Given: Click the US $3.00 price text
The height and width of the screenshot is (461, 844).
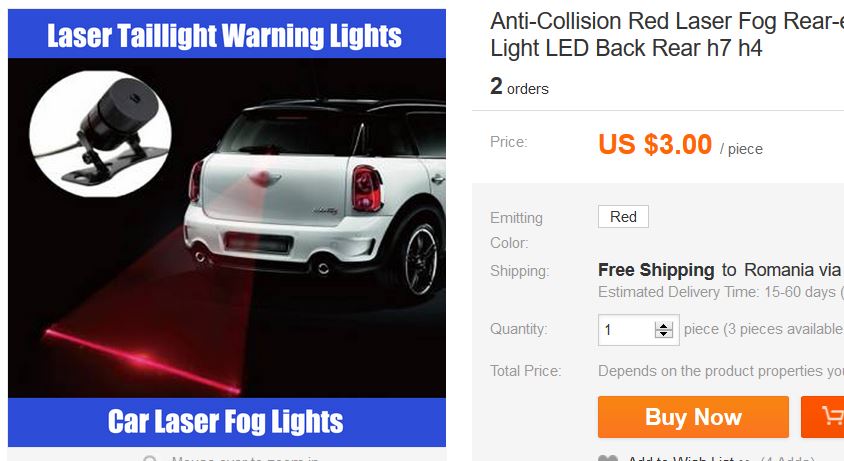Looking at the screenshot, I should click(x=655, y=144).
